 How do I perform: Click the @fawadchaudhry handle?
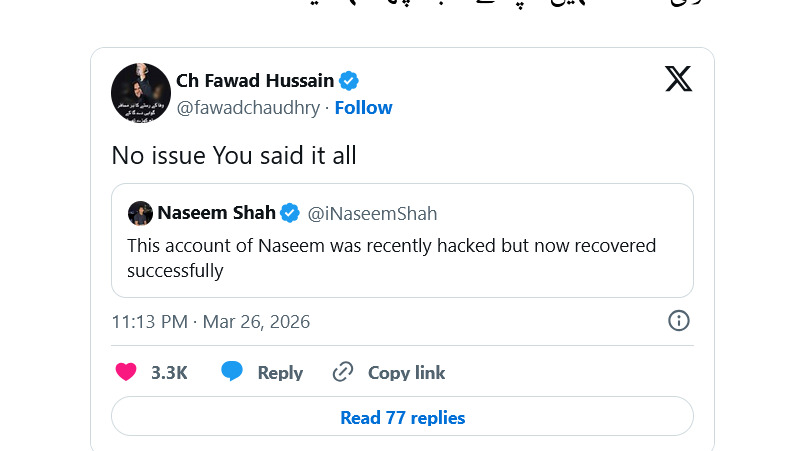click(249, 108)
